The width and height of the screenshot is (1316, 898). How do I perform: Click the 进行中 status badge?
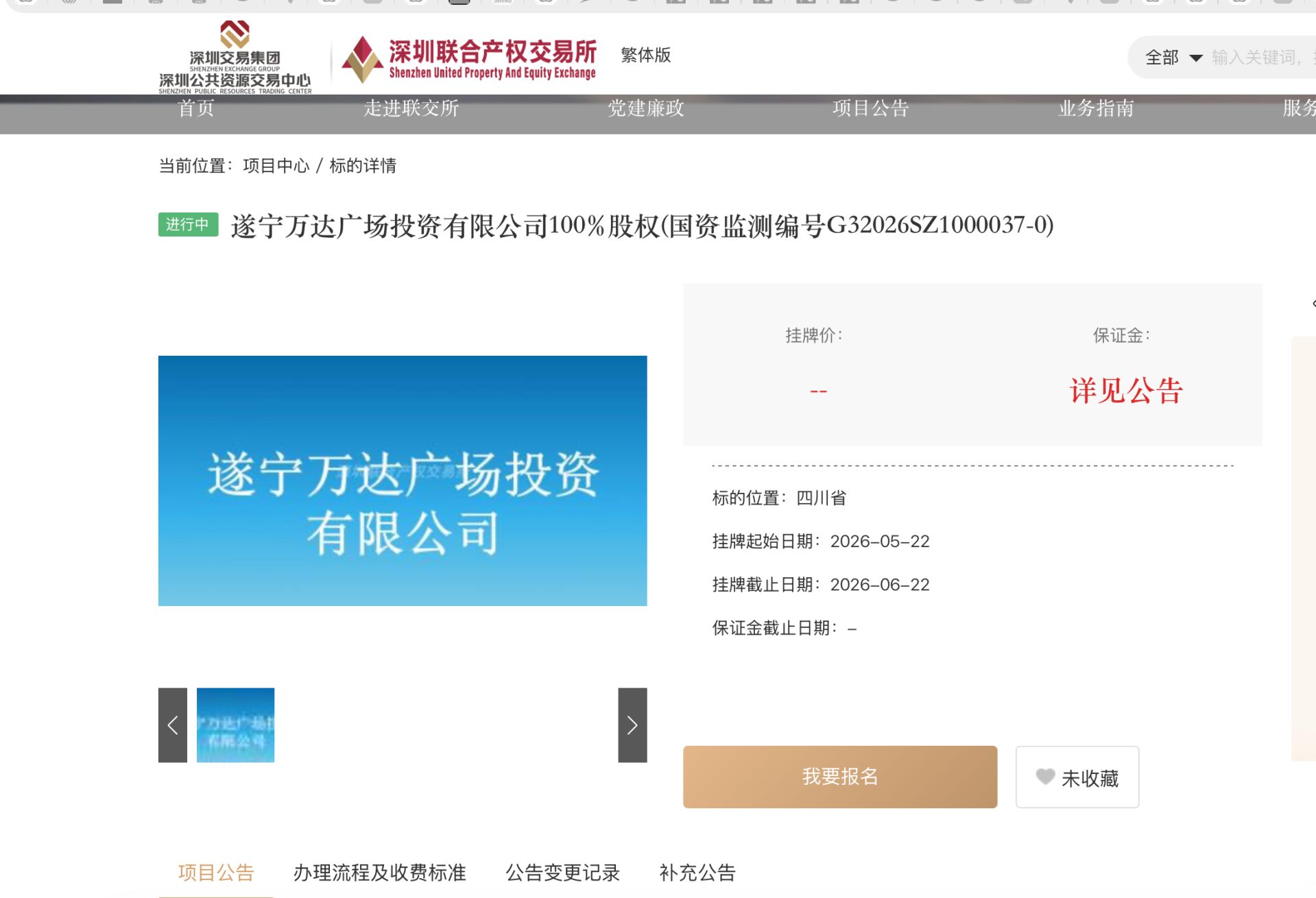188,224
